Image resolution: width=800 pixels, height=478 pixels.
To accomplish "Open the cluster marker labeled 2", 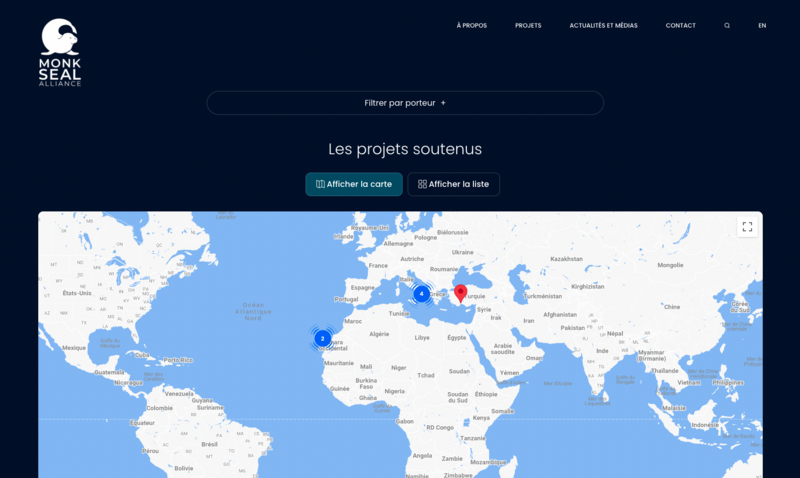I will click(322, 338).
